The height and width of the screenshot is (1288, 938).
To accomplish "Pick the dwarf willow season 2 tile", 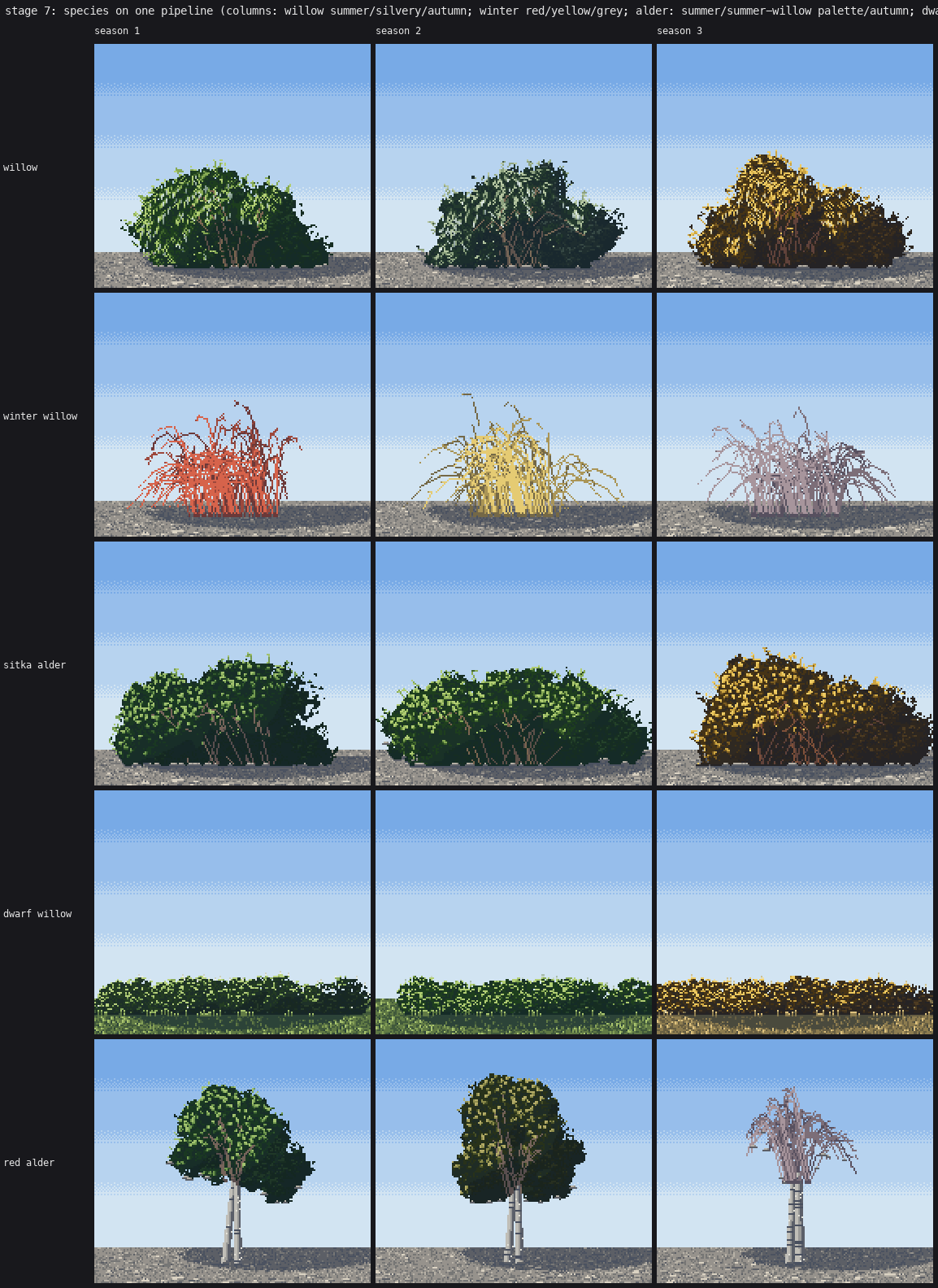I will [514, 912].
